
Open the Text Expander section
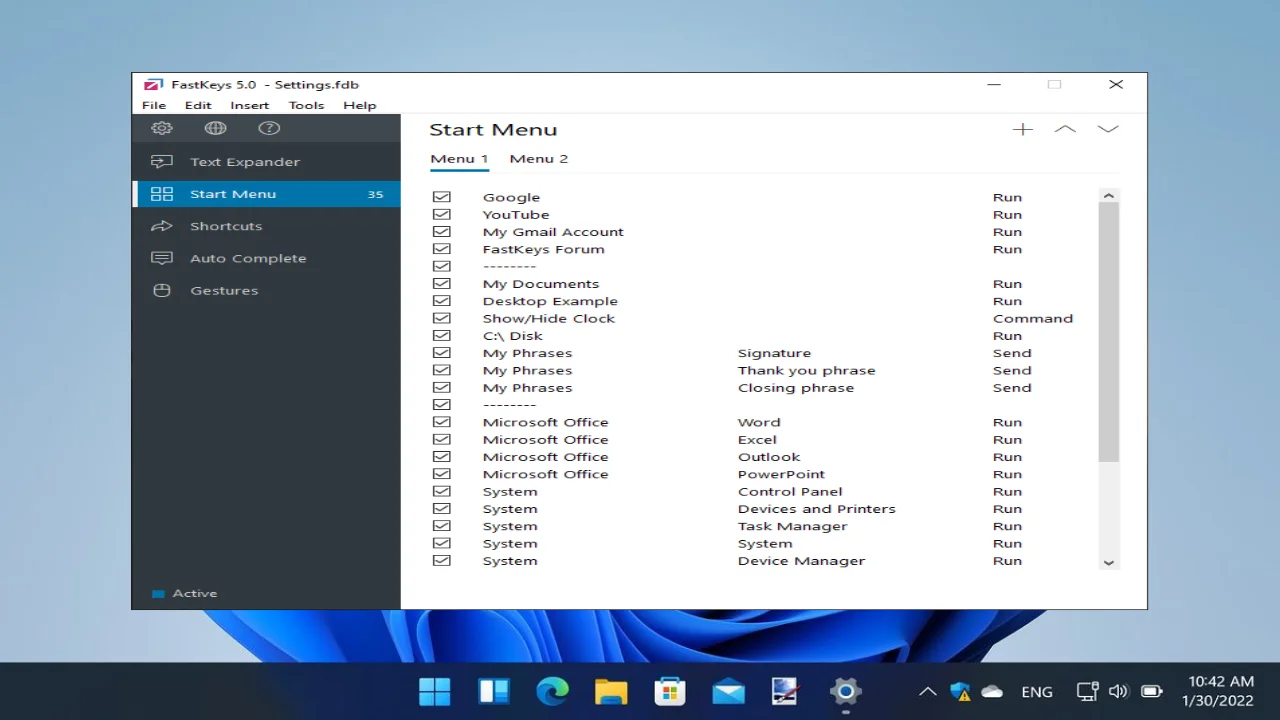click(266, 162)
